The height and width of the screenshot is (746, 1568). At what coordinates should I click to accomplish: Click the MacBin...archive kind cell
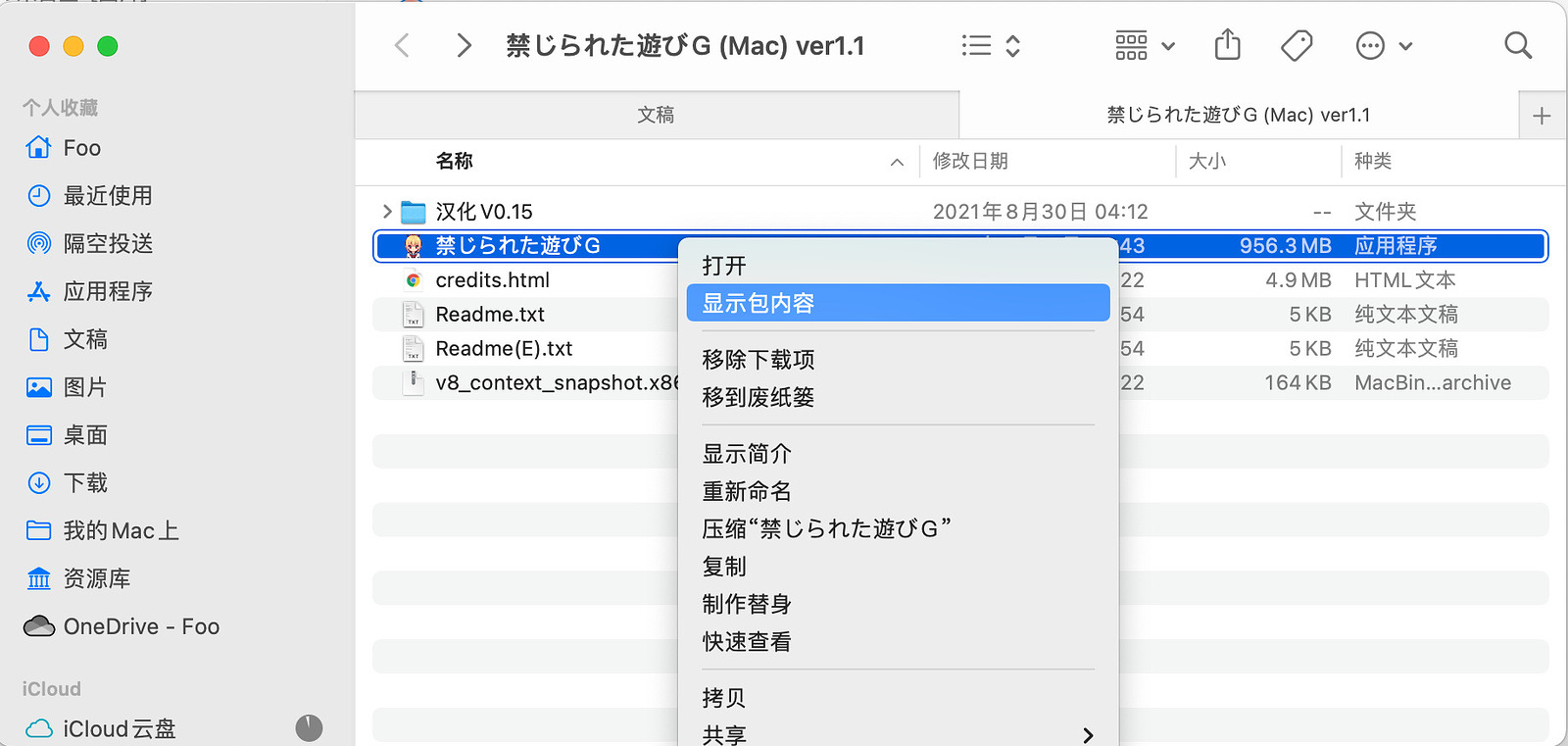point(1433,383)
